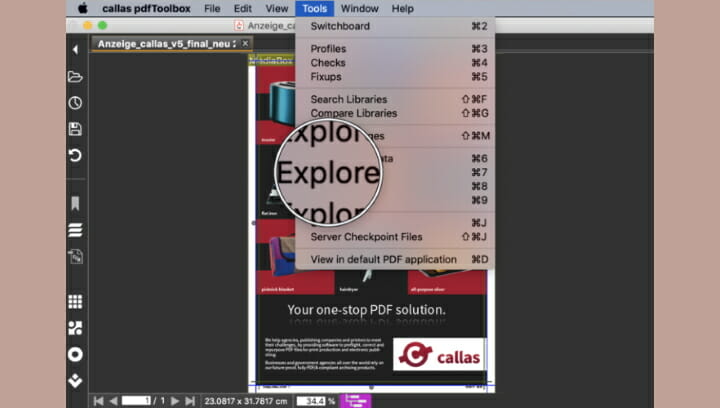
Task: Open the callas pdfToolbox application menu
Action: [x=146, y=8]
